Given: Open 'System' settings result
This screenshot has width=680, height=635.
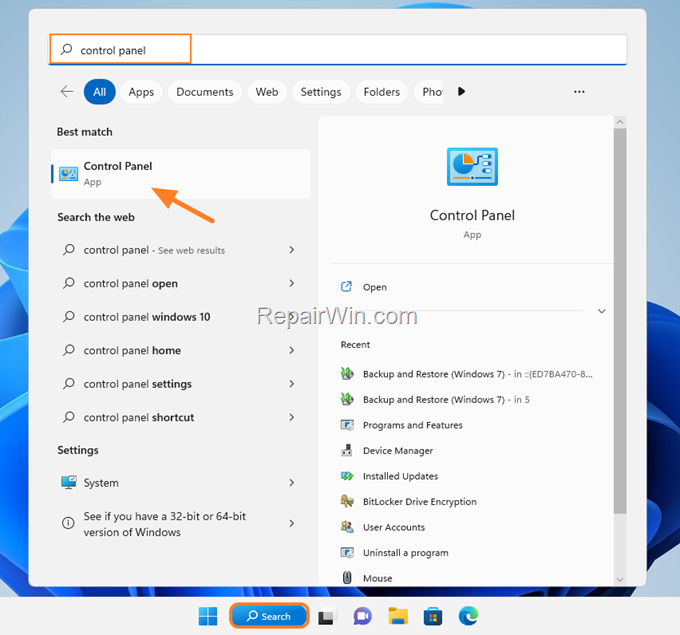Looking at the screenshot, I should click(180, 482).
